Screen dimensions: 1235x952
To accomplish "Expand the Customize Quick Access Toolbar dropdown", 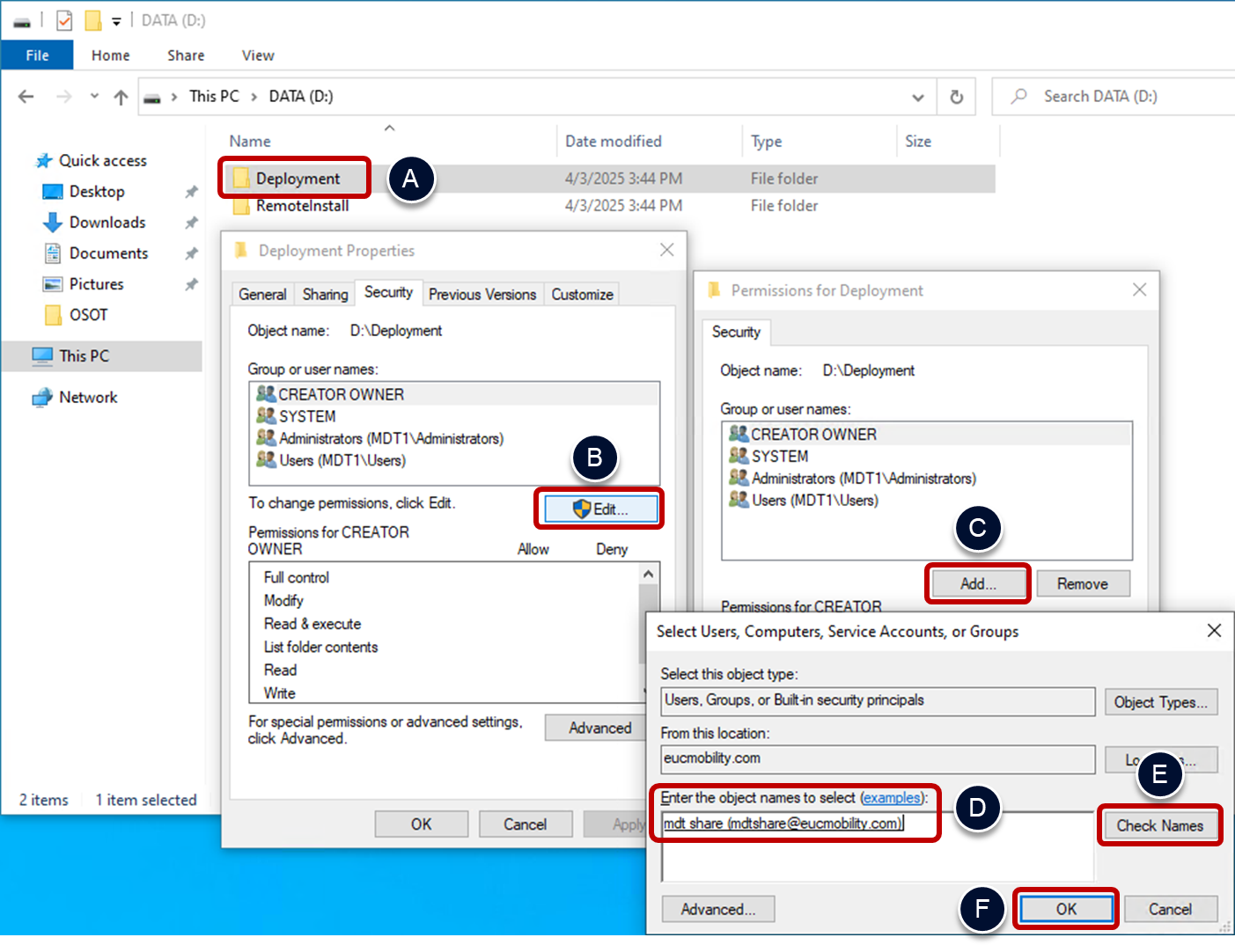I will [x=116, y=21].
